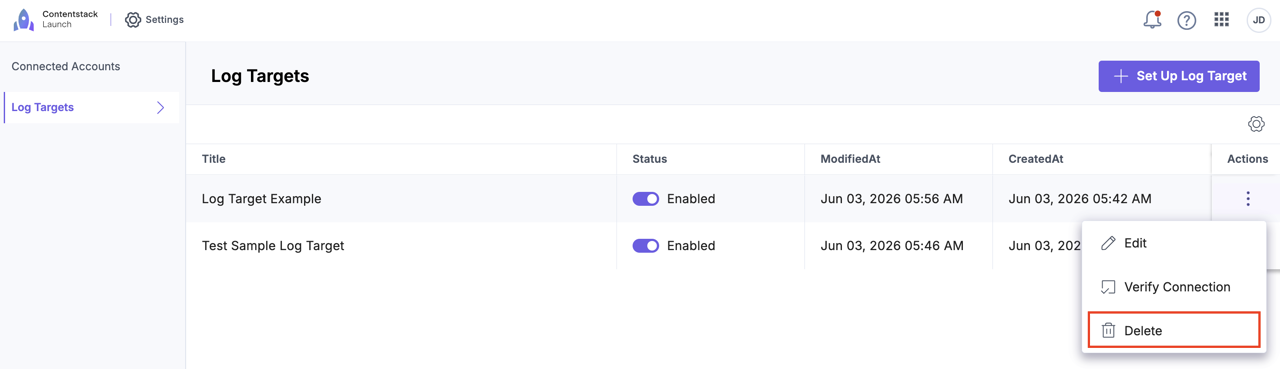Click the trash icon beside Delete
This screenshot has height=369, width=1280.
tap(1108, 330)
